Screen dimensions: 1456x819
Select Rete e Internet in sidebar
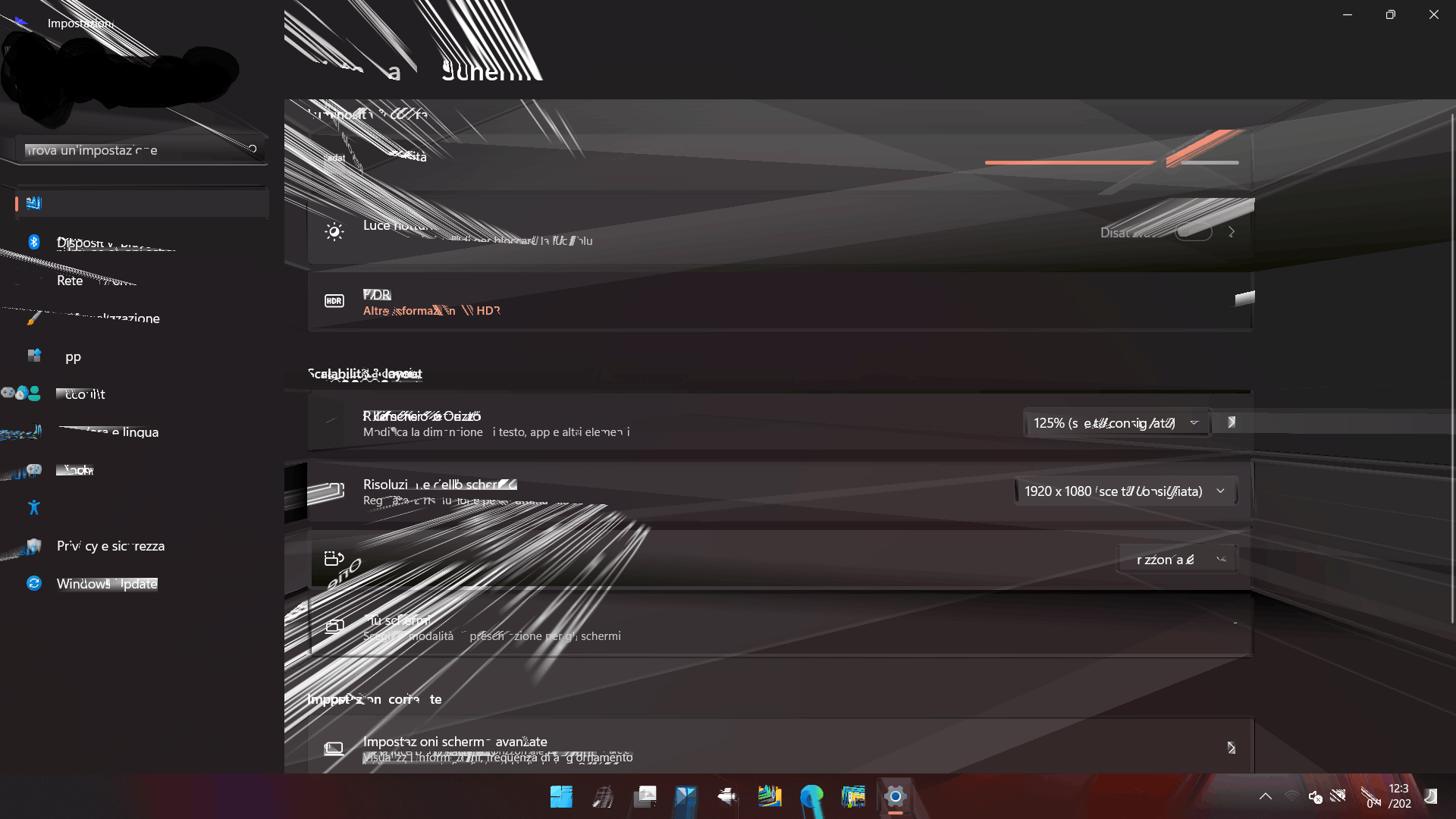tap(91, 281)
